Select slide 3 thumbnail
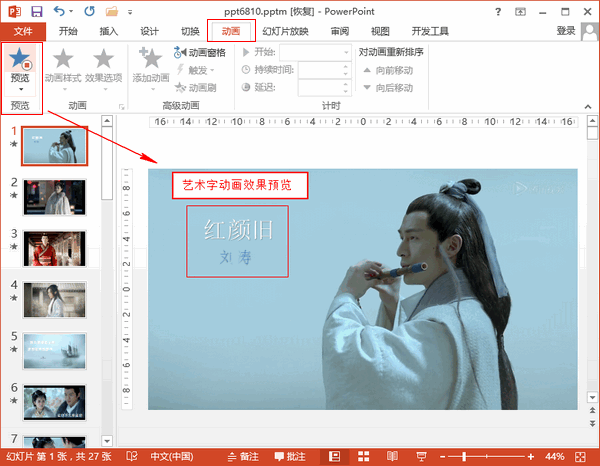The width and height of the screenshot is (600, 466). [54, 249]
